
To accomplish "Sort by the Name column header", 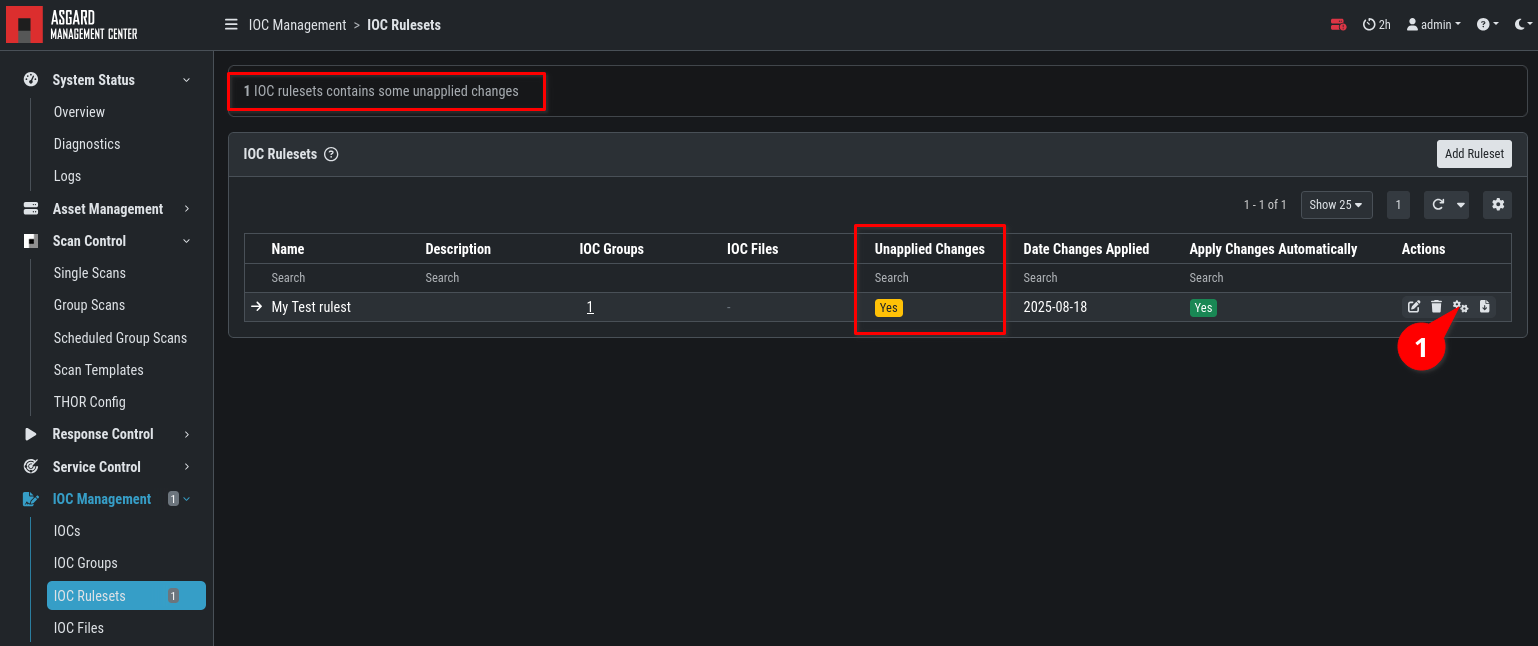I will pyautogui.click(x=288, y=249).
